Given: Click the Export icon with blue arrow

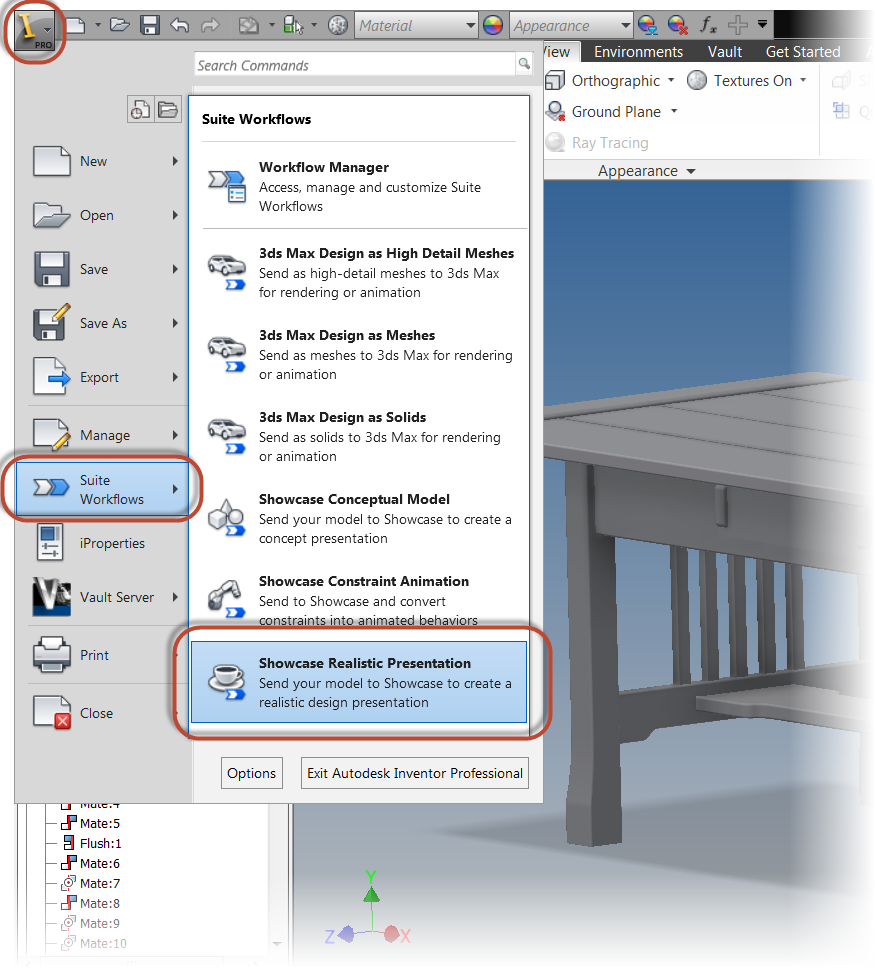Looking at the screenshot, I should tap(52, 376).
